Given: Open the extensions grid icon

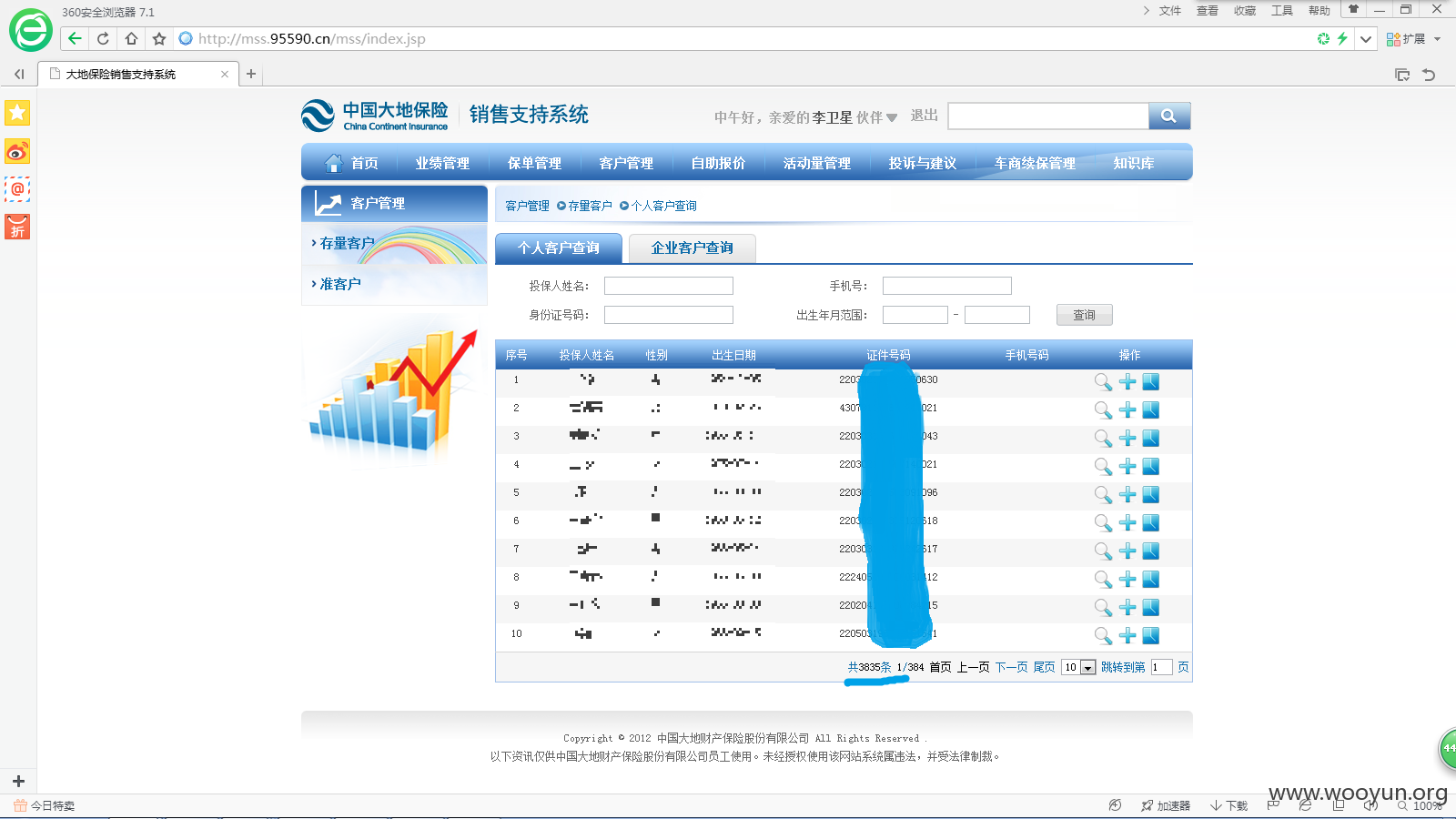Looking at the screenshot, I should click(1393, 39).
